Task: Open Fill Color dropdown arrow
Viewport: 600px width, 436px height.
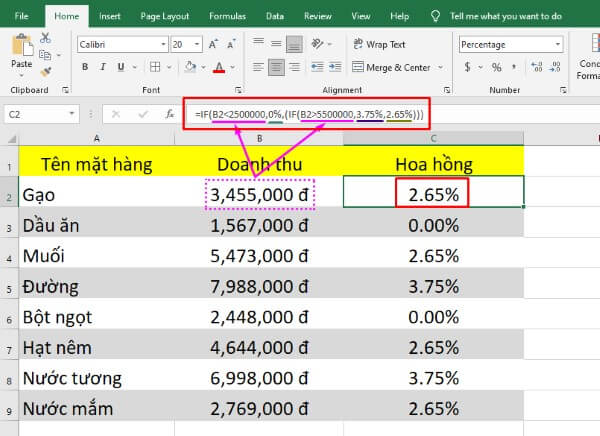Action: pyautogui.click(x=204, y=67)
